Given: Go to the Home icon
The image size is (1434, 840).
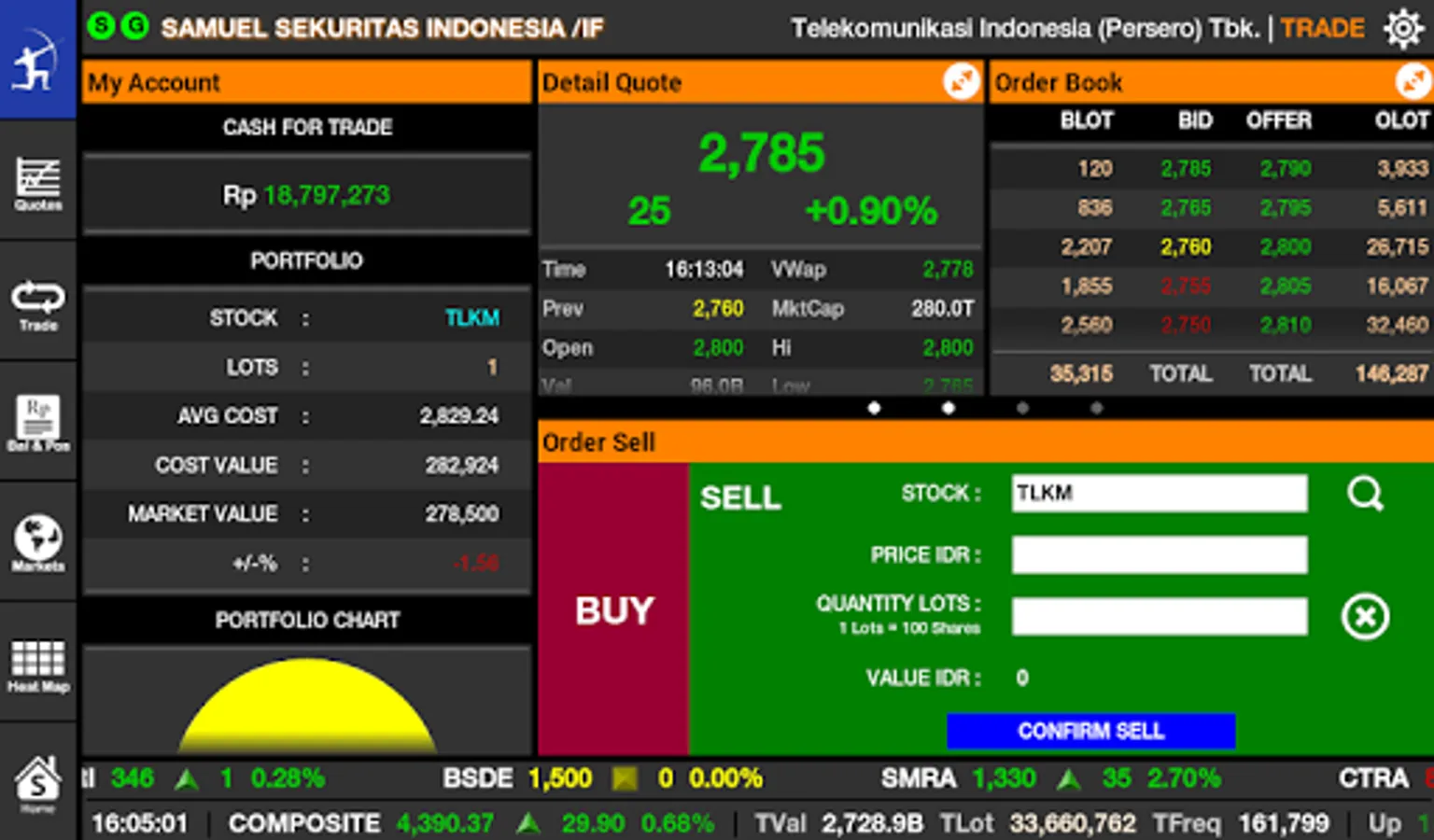Looking at the screenshot, I should pos(37,784).
